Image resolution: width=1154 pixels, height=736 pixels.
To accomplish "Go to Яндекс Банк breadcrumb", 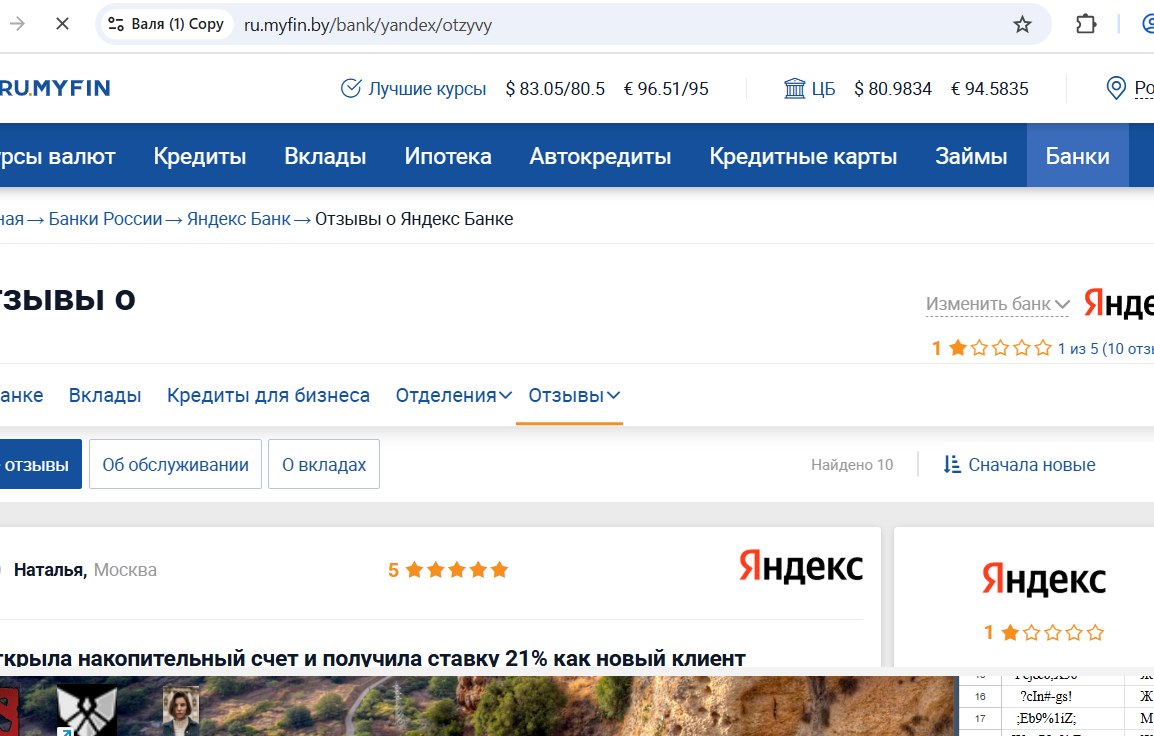I will (238, 219).
